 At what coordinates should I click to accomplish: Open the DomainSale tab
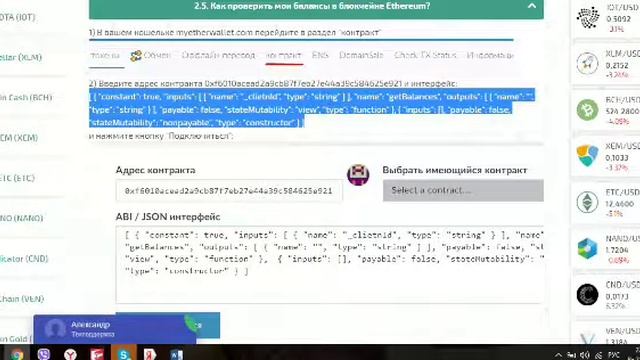point(361,55)
